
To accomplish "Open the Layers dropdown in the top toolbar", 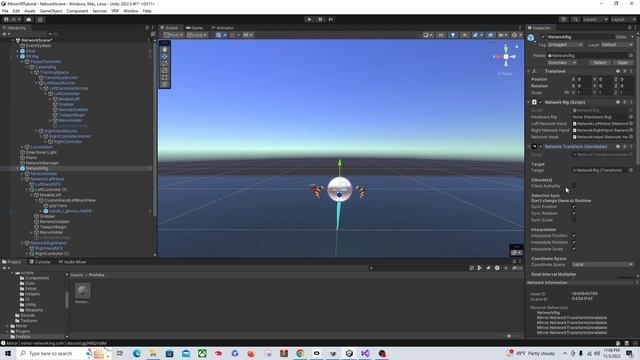I will pyautogui.click(x=595, y=19).
